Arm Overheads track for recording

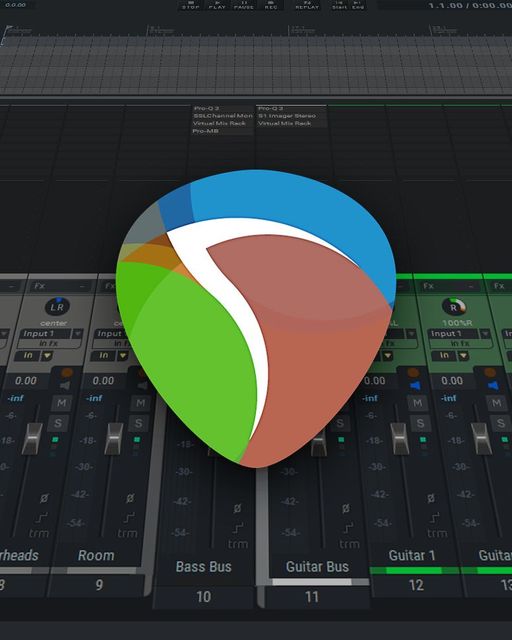[x=67, y=372]
